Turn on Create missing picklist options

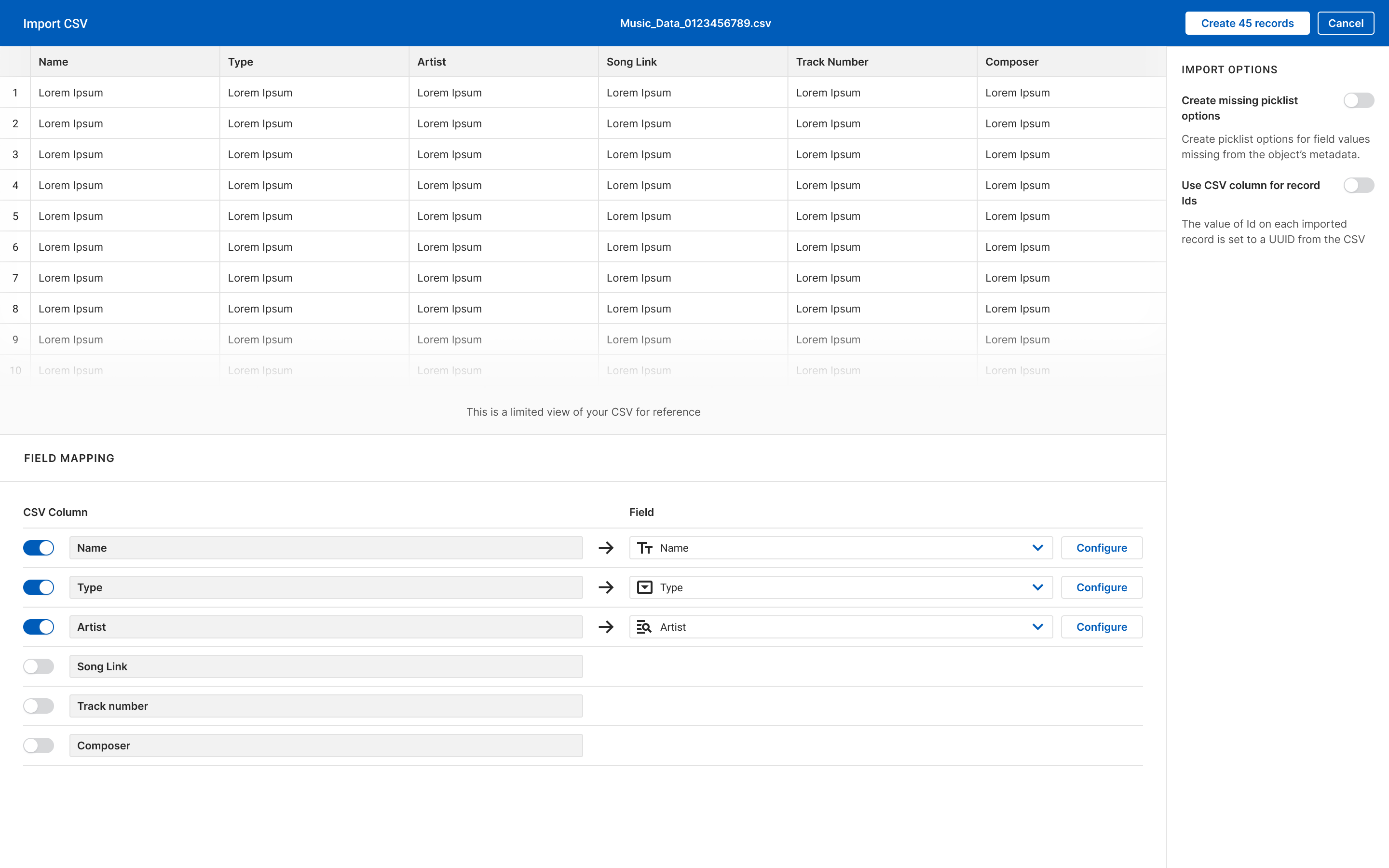pyautogui.click(x=1358, y=100)
